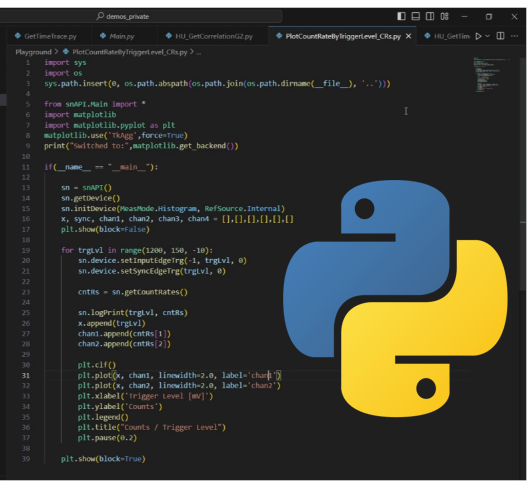Click Playground breadcrumb

[33, 52]
